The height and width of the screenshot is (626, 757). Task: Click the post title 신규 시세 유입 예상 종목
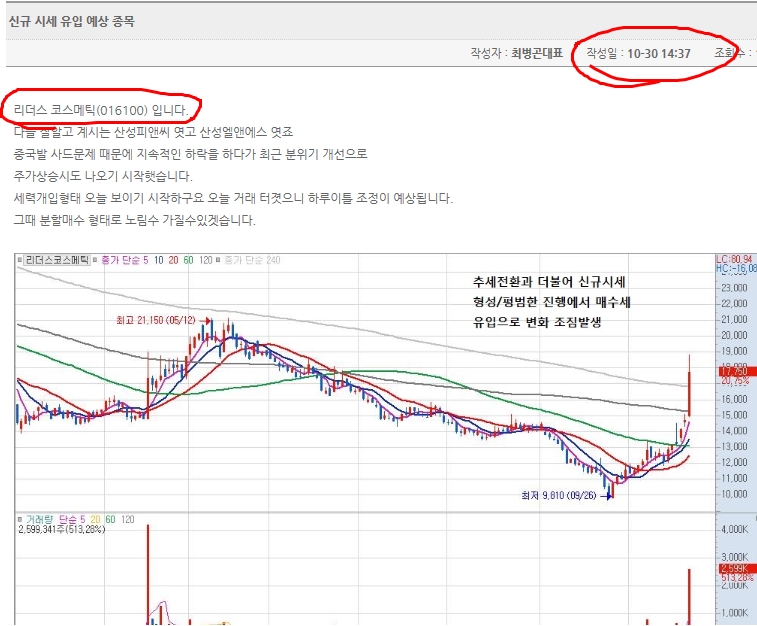point(71,21)
